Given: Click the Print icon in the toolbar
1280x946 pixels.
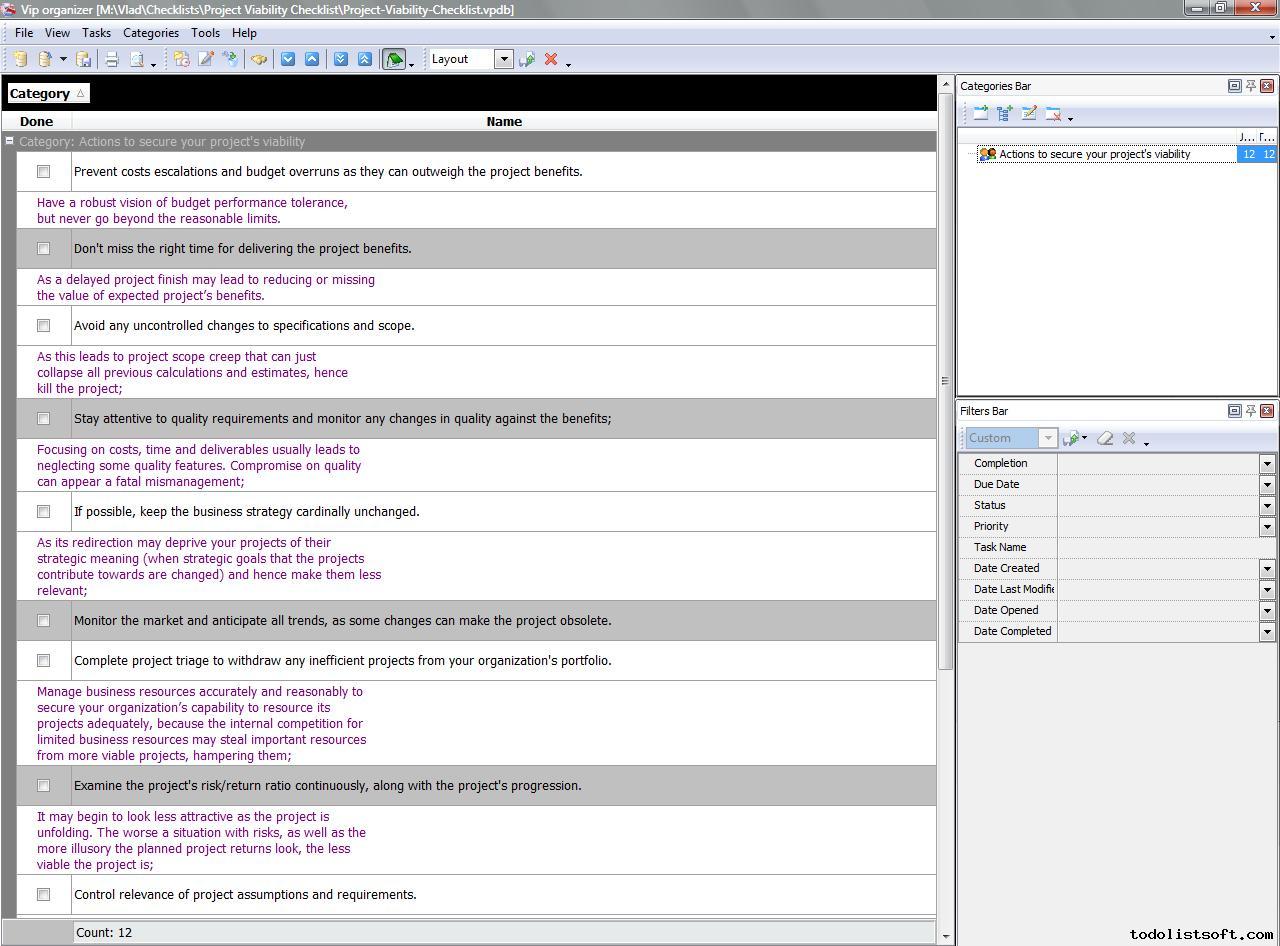Looking at the screenshot, I should tap(112, 60).
